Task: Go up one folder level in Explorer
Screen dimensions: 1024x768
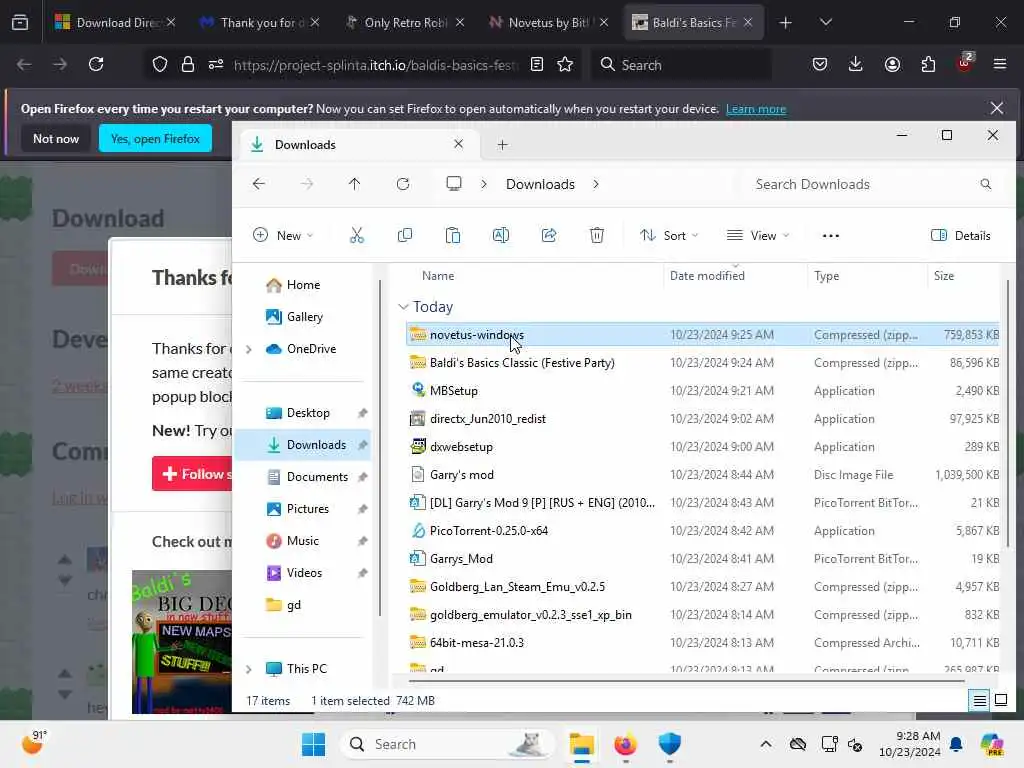Action: point(355,184)
